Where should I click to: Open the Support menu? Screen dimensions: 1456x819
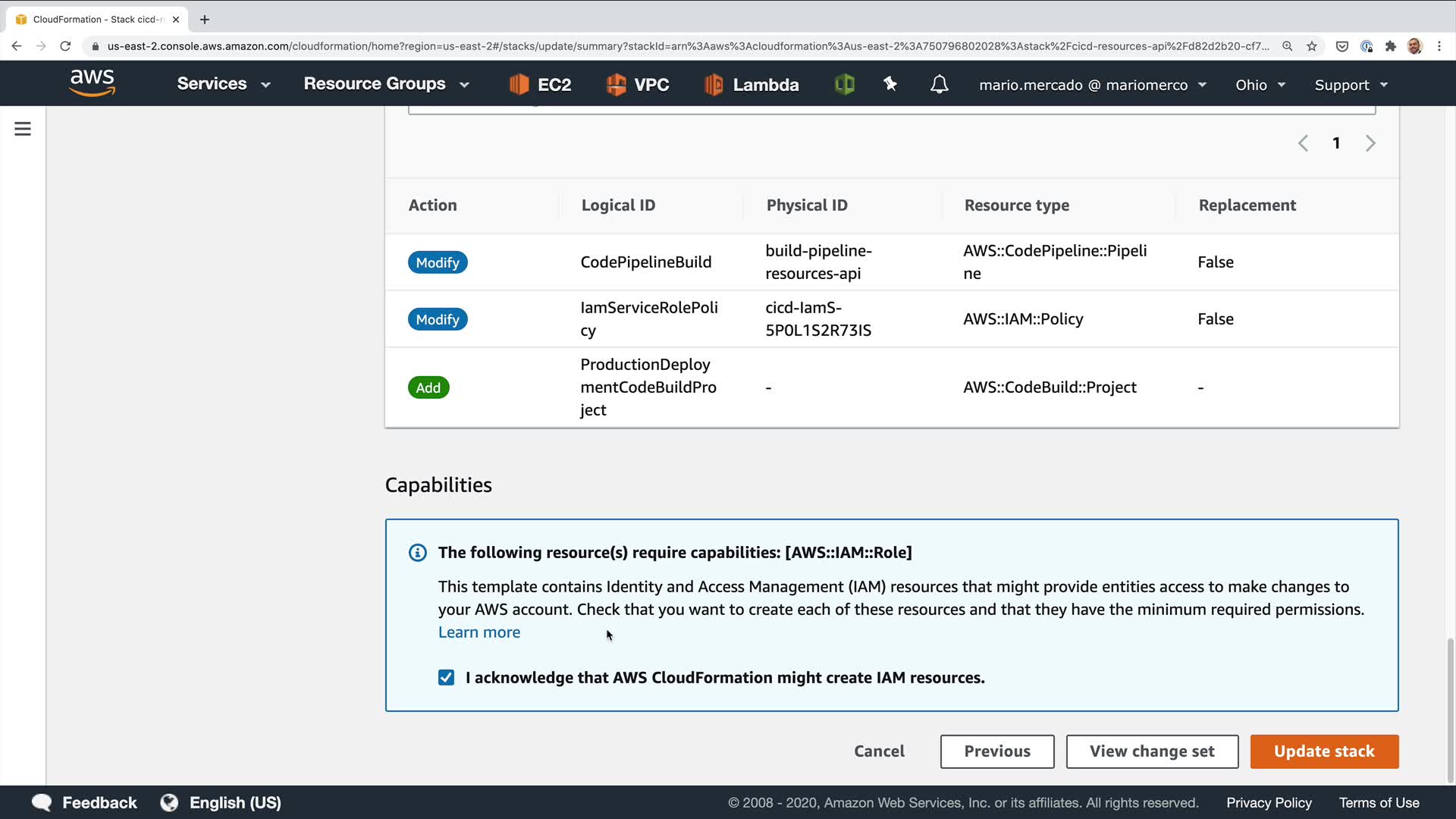tap(1351, 85)
